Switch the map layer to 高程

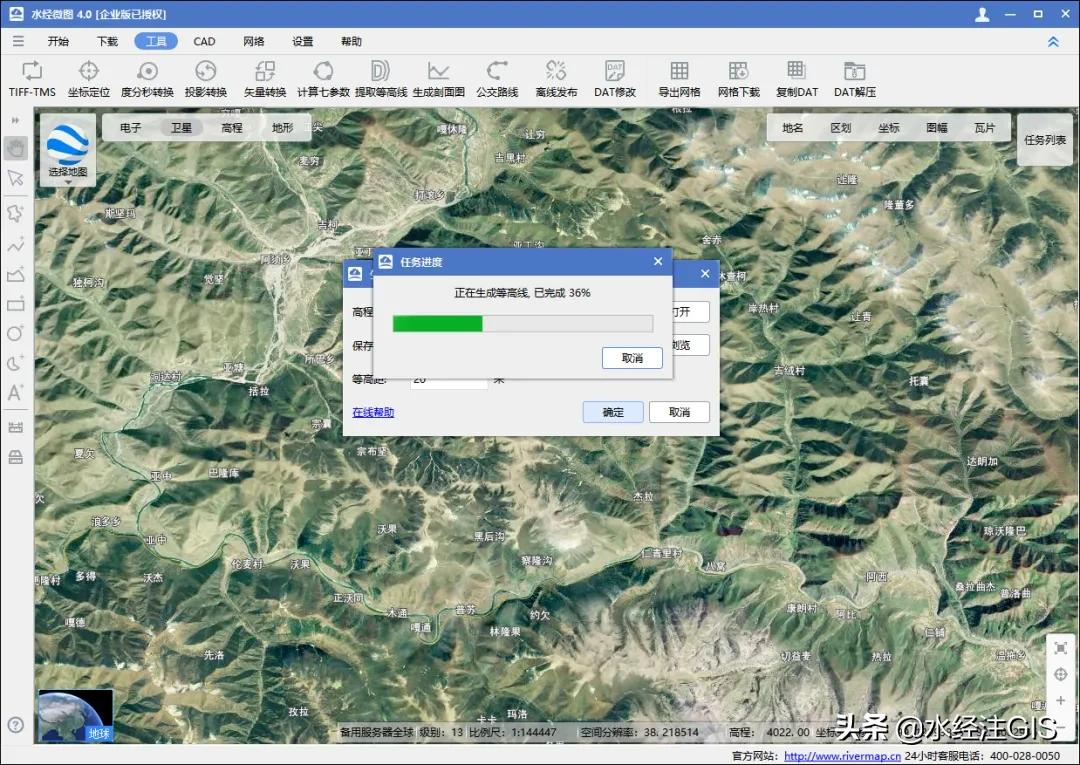pos(232,127)
